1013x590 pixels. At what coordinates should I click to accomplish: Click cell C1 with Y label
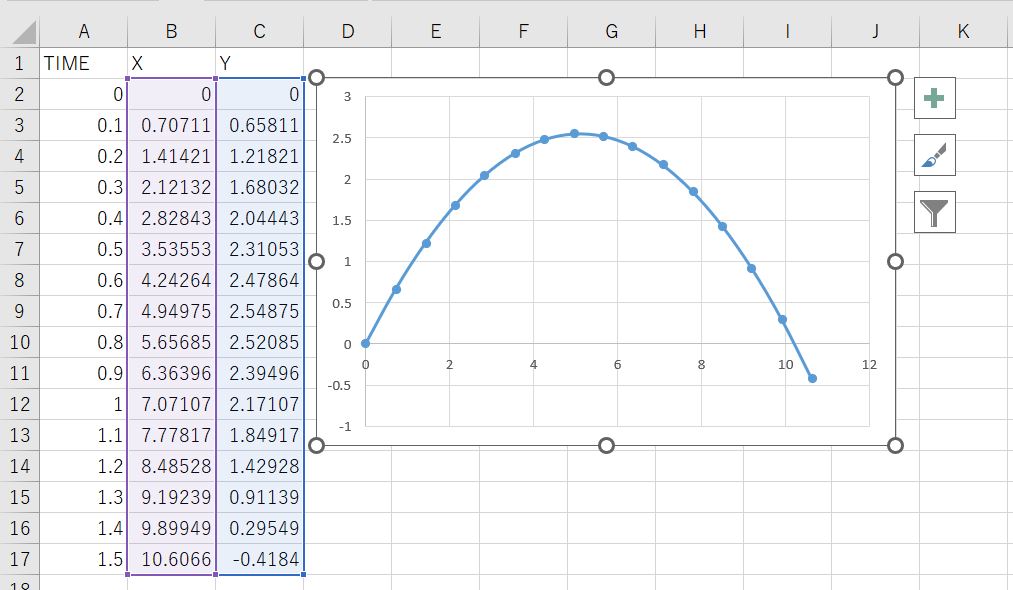click(x=259, y=64)
